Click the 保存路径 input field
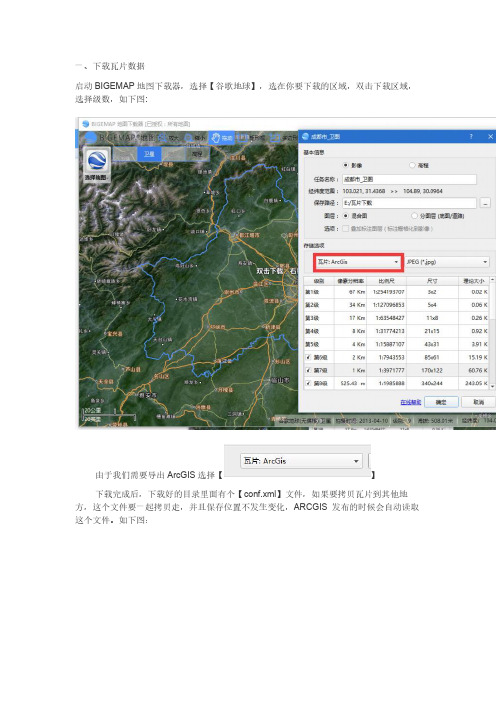The image size is (496, 702). click(x=409, y=203)
